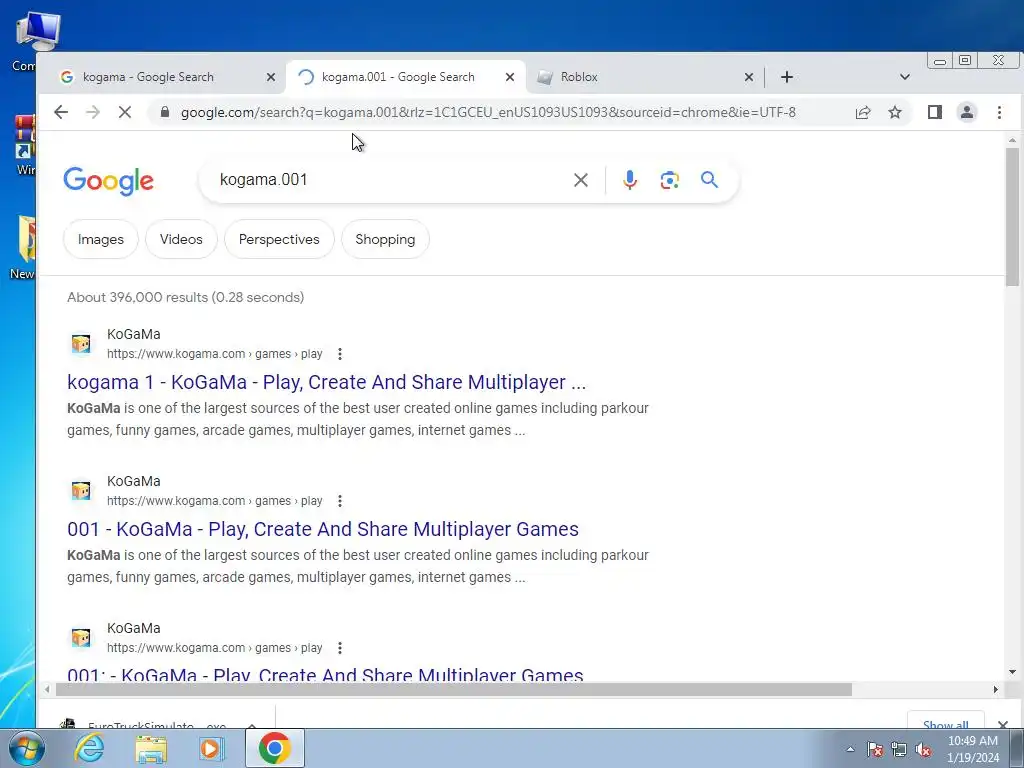Open the Windows Start menu
1024x768 pixels.
coord(26,748)
